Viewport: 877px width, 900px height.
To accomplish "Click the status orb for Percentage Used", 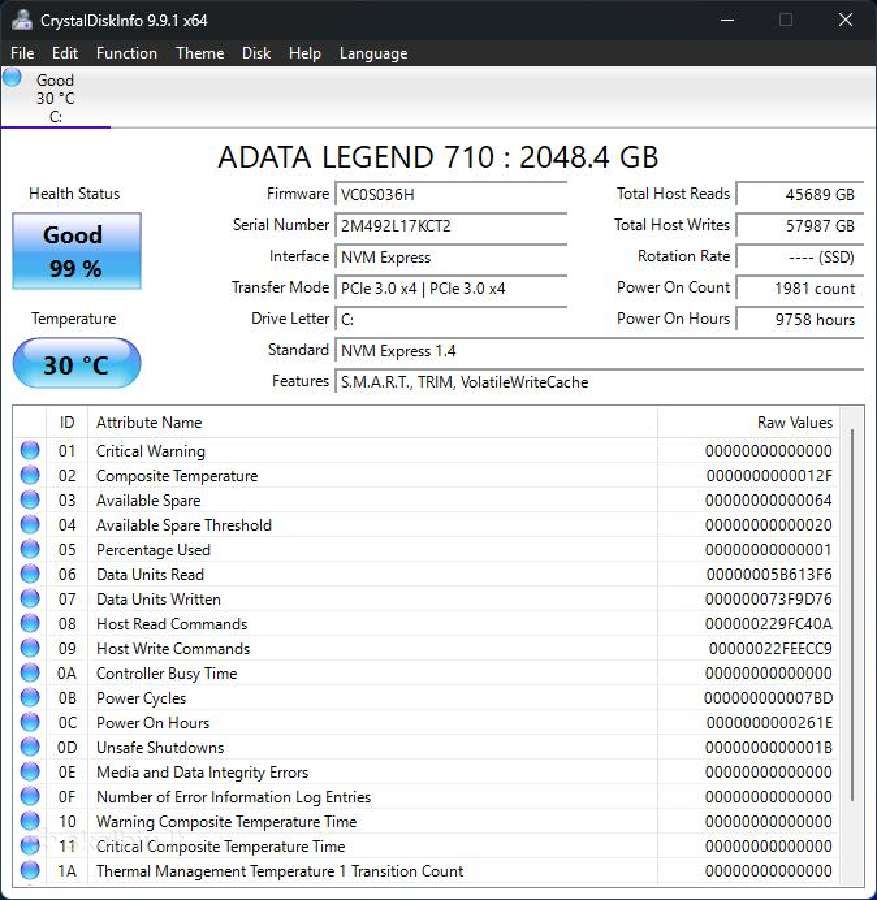I will pos(30,549).
